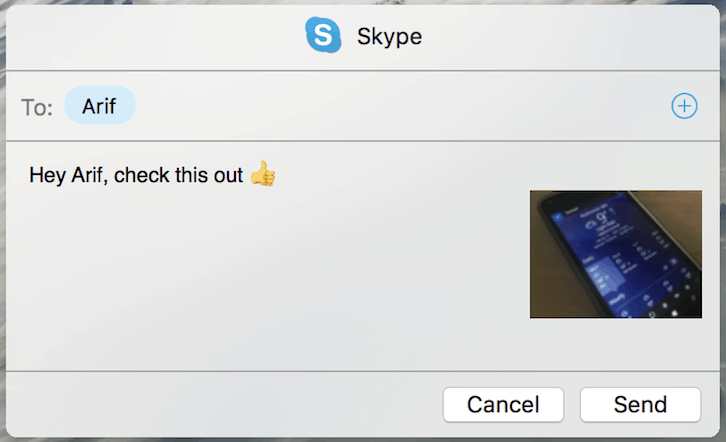This screenshot has width=726, height=442.
Task: Place cursor right after the thumbs-up emoji
Action: click(277, 175)
